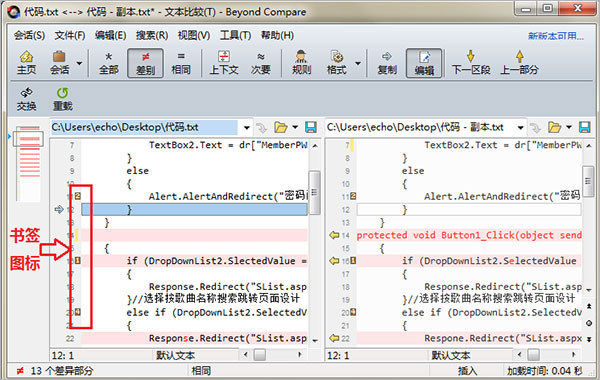600x380 pixels.
Task: Toggle 次要 minor differences
Action: [x=261, y=63]
